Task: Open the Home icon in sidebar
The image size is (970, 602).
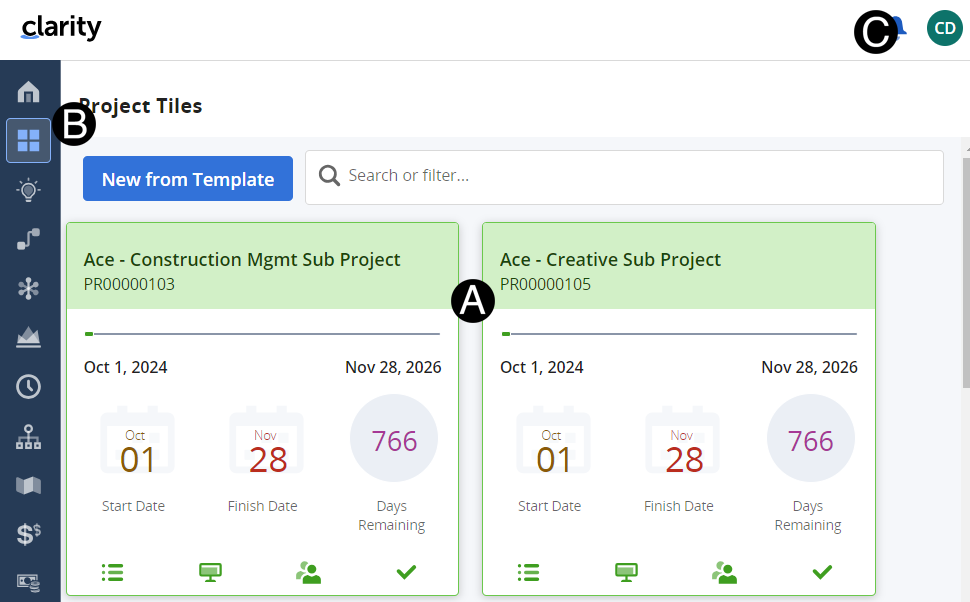Action: (29, 92)
